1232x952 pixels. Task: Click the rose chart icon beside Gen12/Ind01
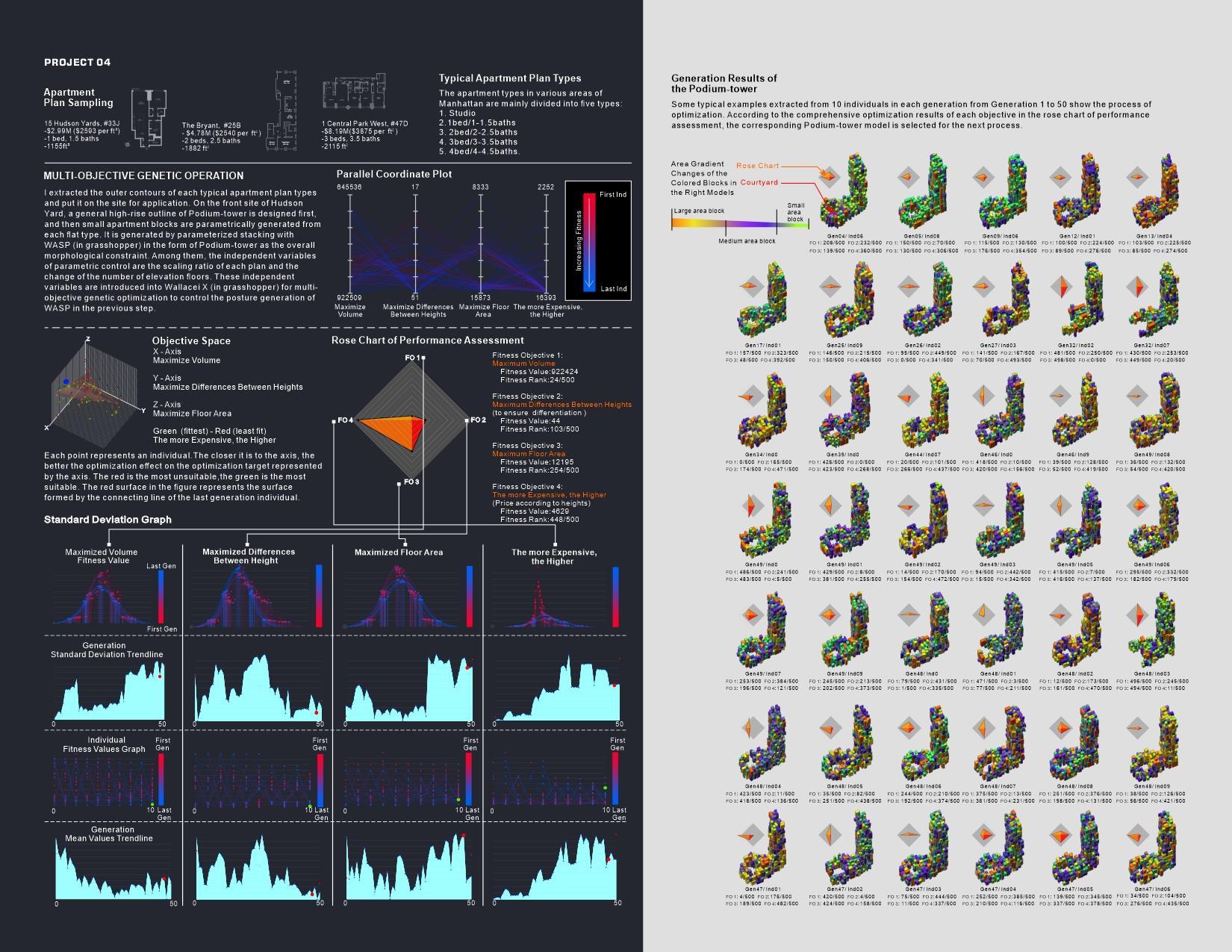pos(1060,177)
